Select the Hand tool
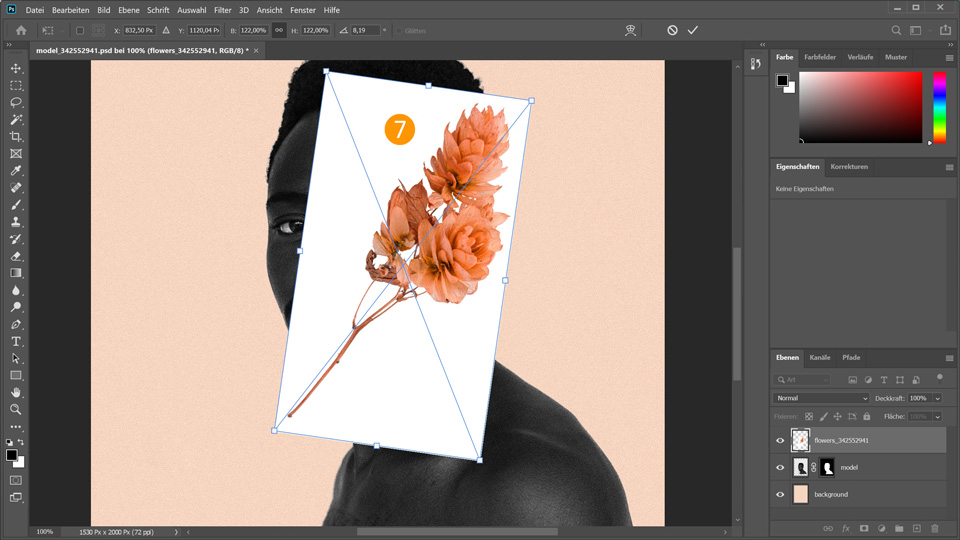Viewport: 960px width, 540px height. (x=16, y=392)
